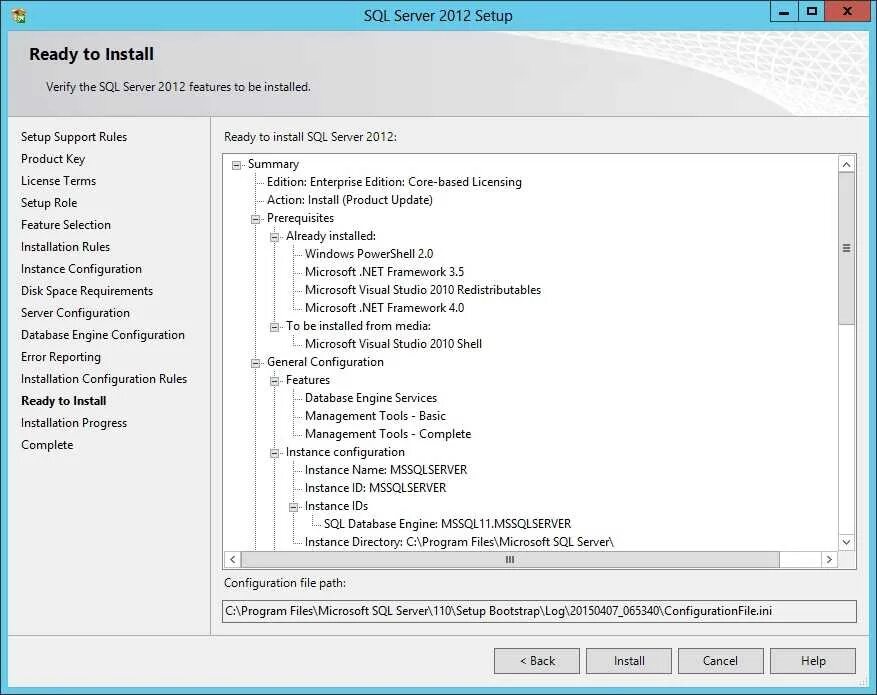Screen dimensions: 877x695
Task: Select Setup Support Rules step
Action: (x=74, y=137)
